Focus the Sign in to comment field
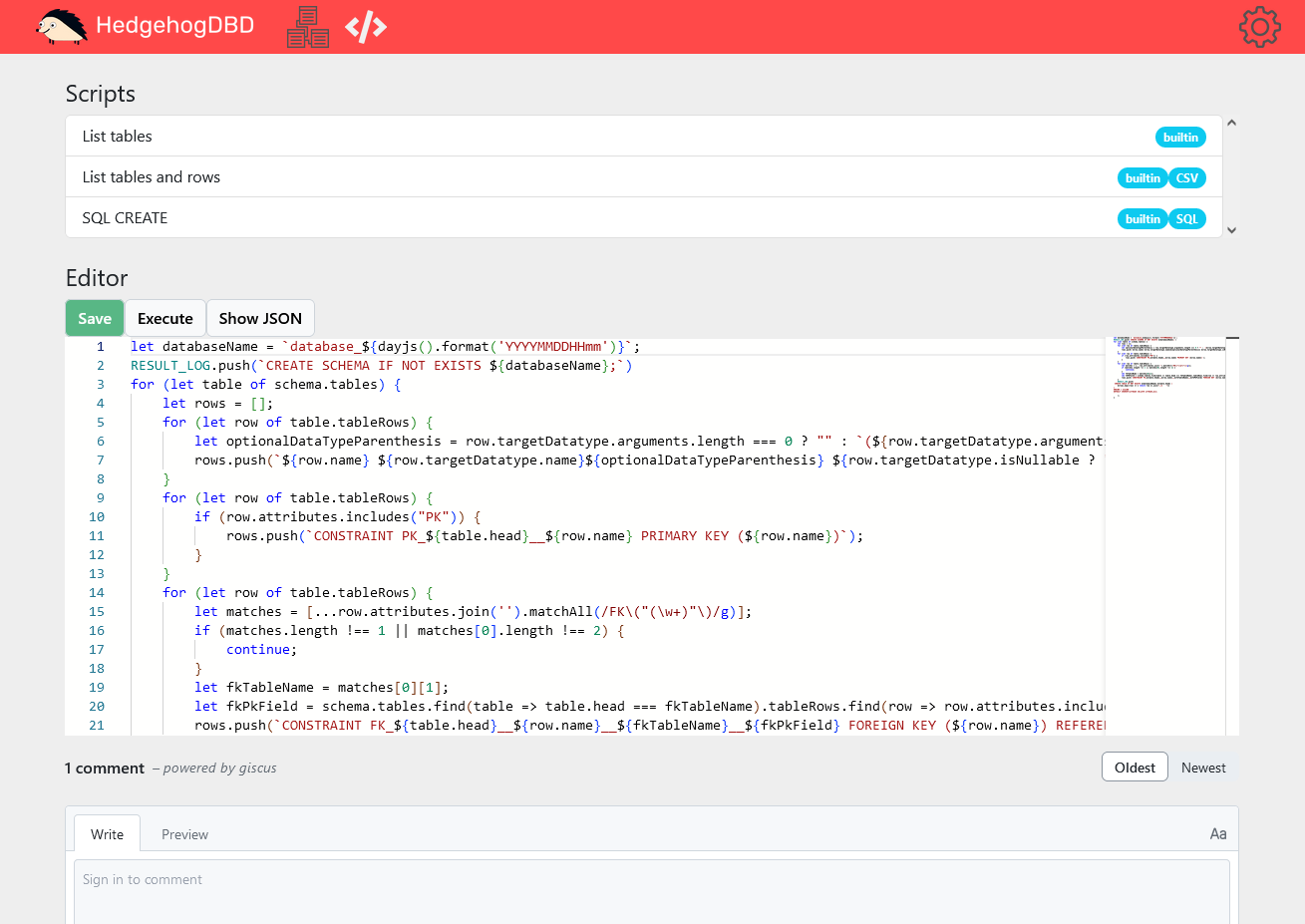Image resolution: width=1305 pixels, height=924 pixels. click(652, 892)
